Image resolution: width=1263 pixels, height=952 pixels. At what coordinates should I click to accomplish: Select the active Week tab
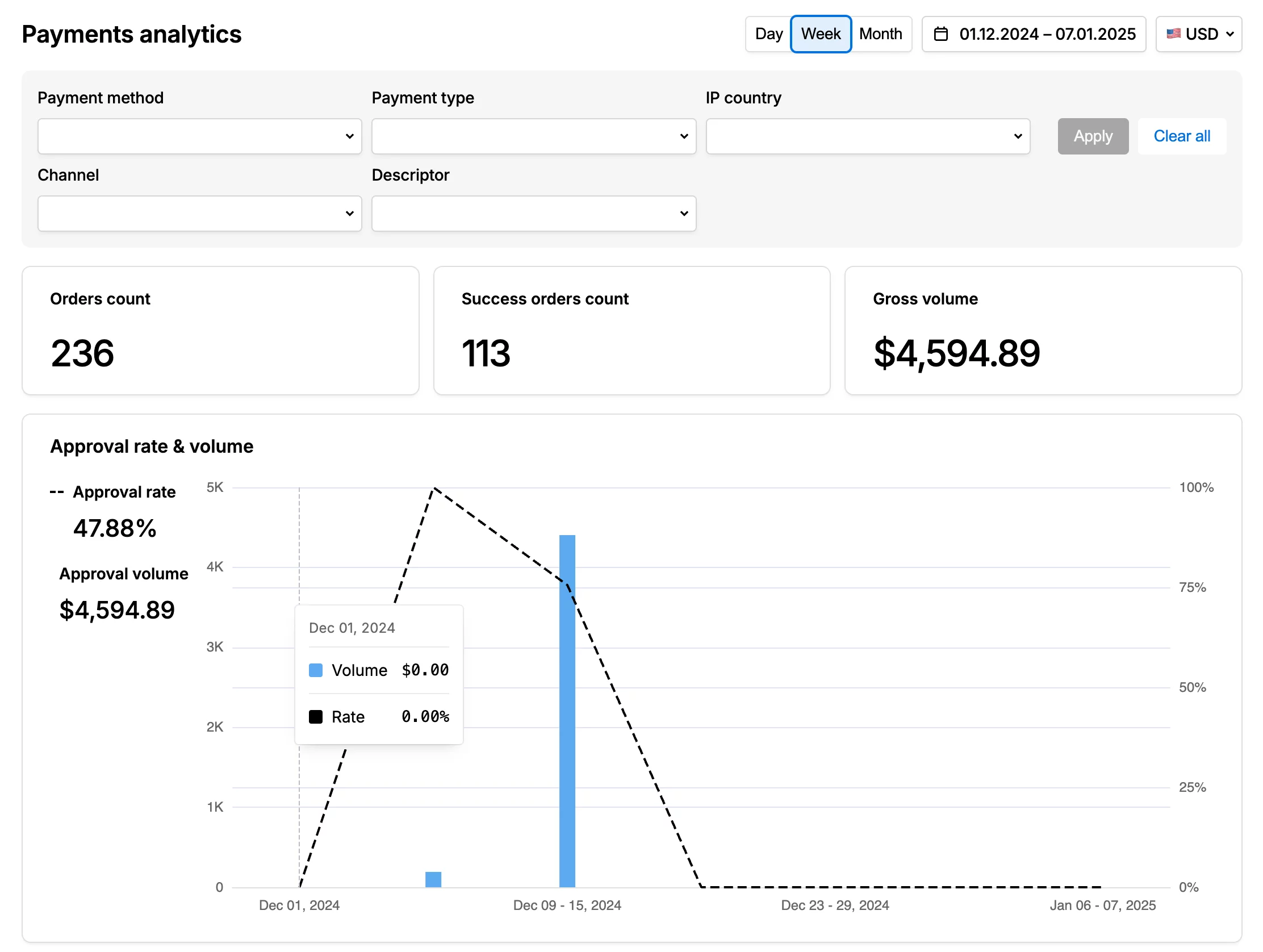[821, 34]
